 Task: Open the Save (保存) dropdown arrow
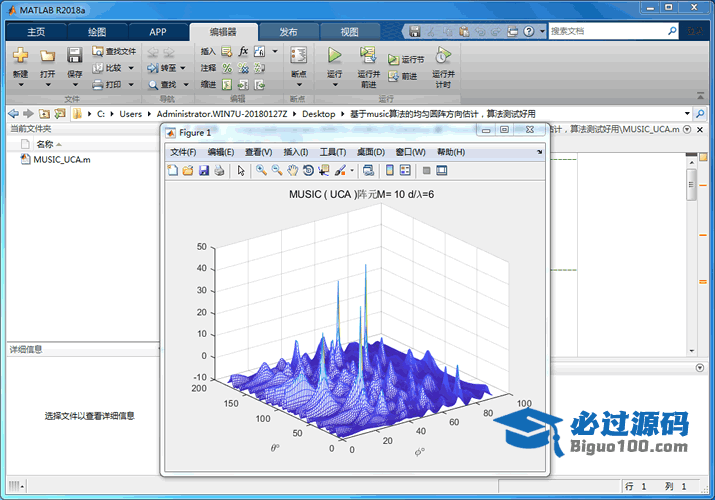[75, 85]
